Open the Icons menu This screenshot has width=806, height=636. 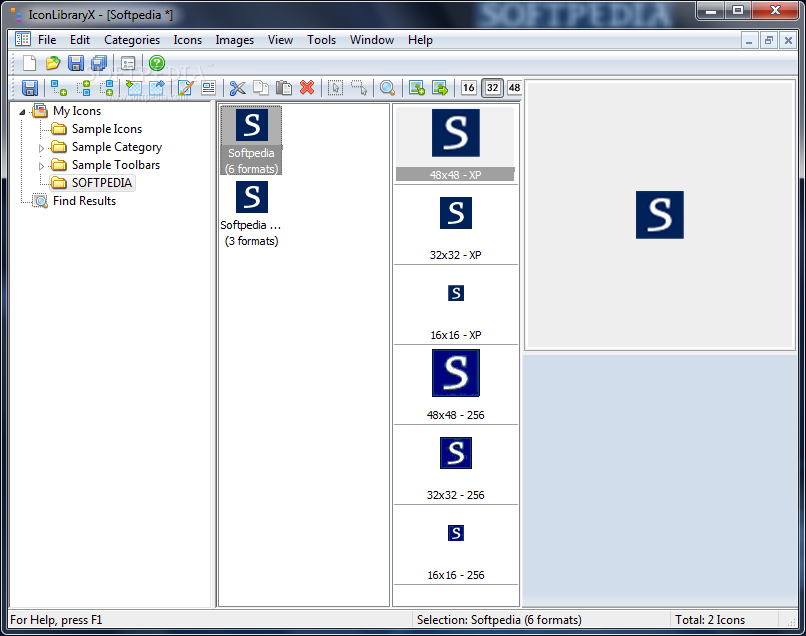click(x=188, y=40)
